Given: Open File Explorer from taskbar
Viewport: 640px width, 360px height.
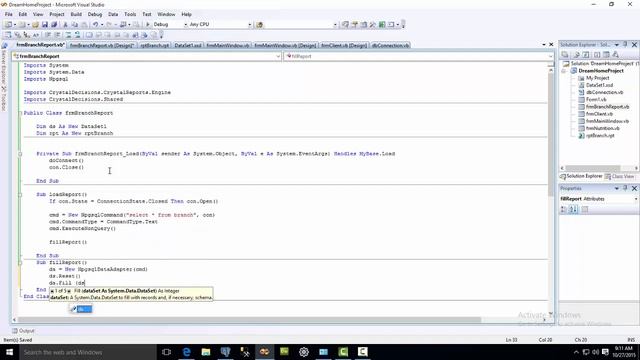Looking at the screenshot, I should 206,351.
